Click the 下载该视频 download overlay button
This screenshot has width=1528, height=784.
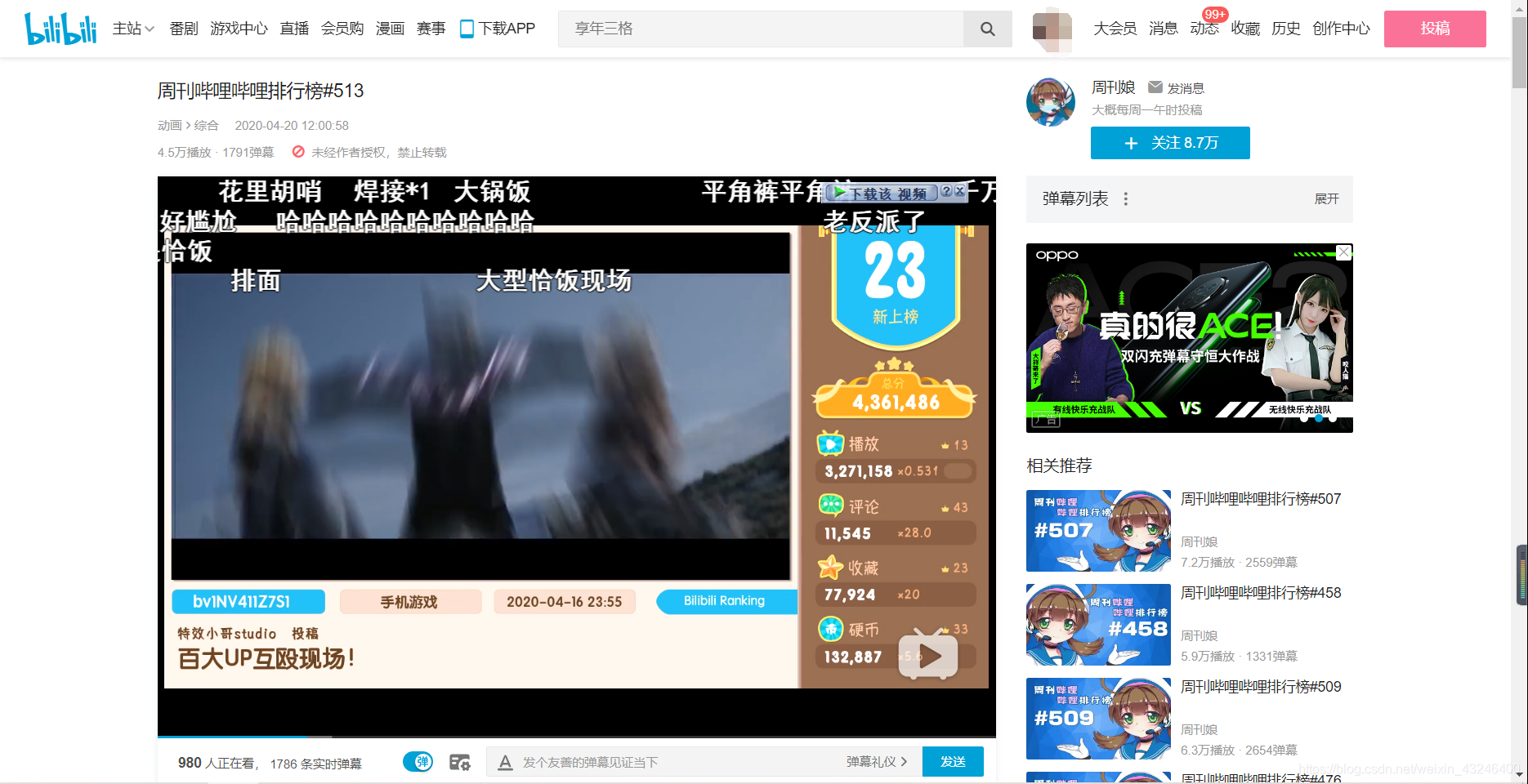coord(882,193)
